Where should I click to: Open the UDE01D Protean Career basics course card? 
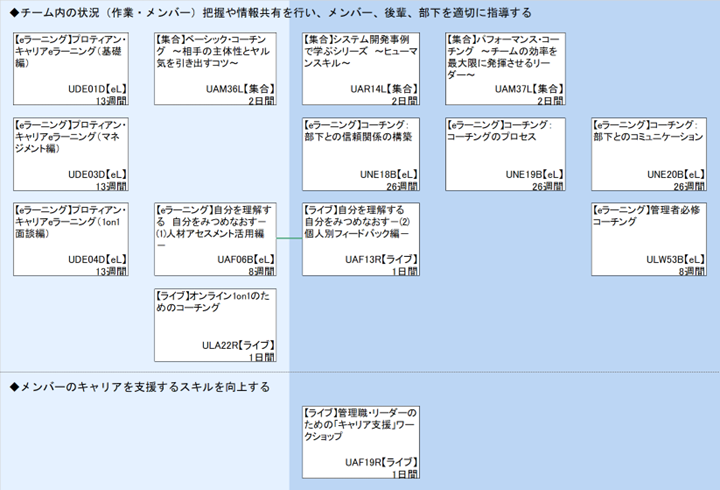pos(71,69)
